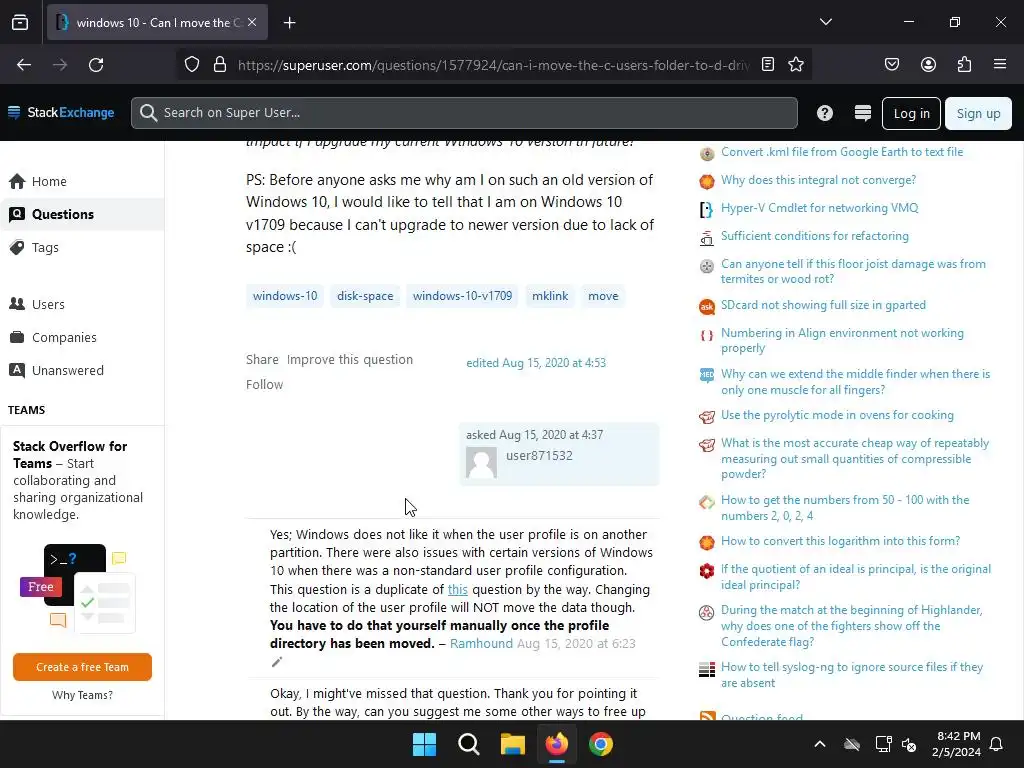This screenshot has height=768, width=1024.
Task: Show site security padlock information
Action: click(220, 65)
